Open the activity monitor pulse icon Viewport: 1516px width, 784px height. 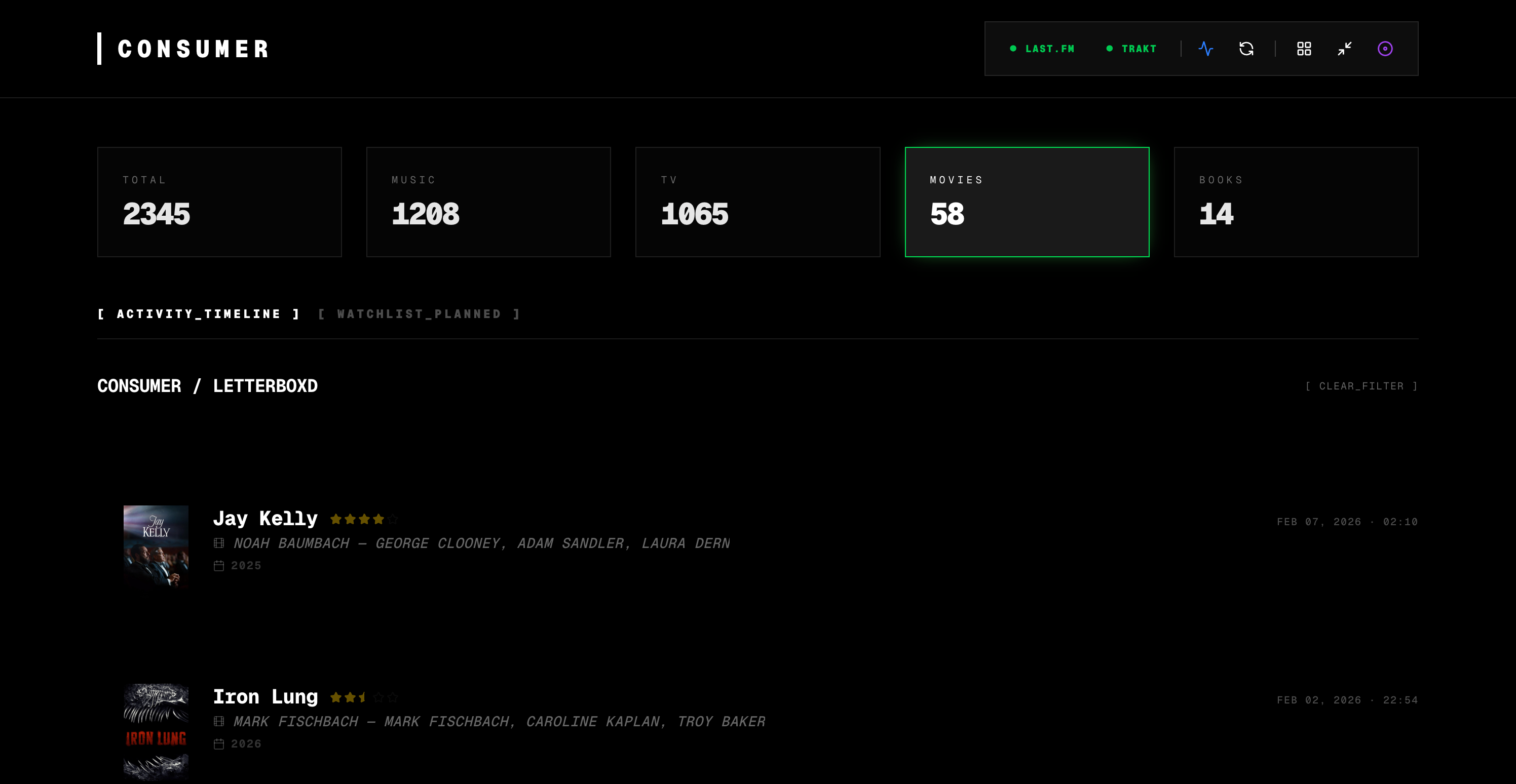click(x=1206, y=49)
